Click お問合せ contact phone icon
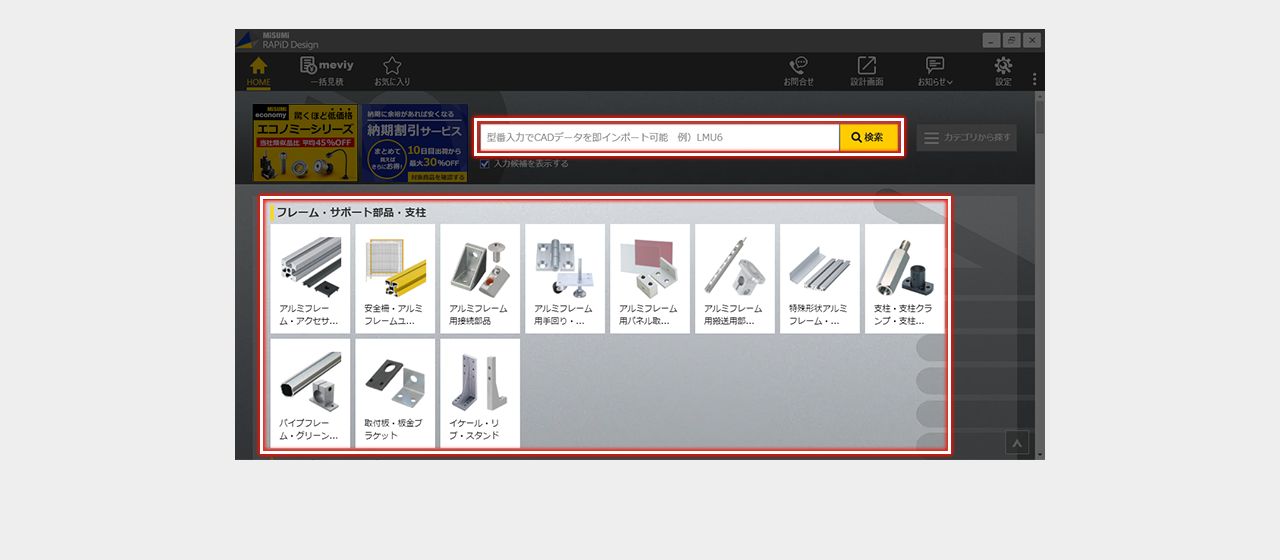 [x=798, y=70]
